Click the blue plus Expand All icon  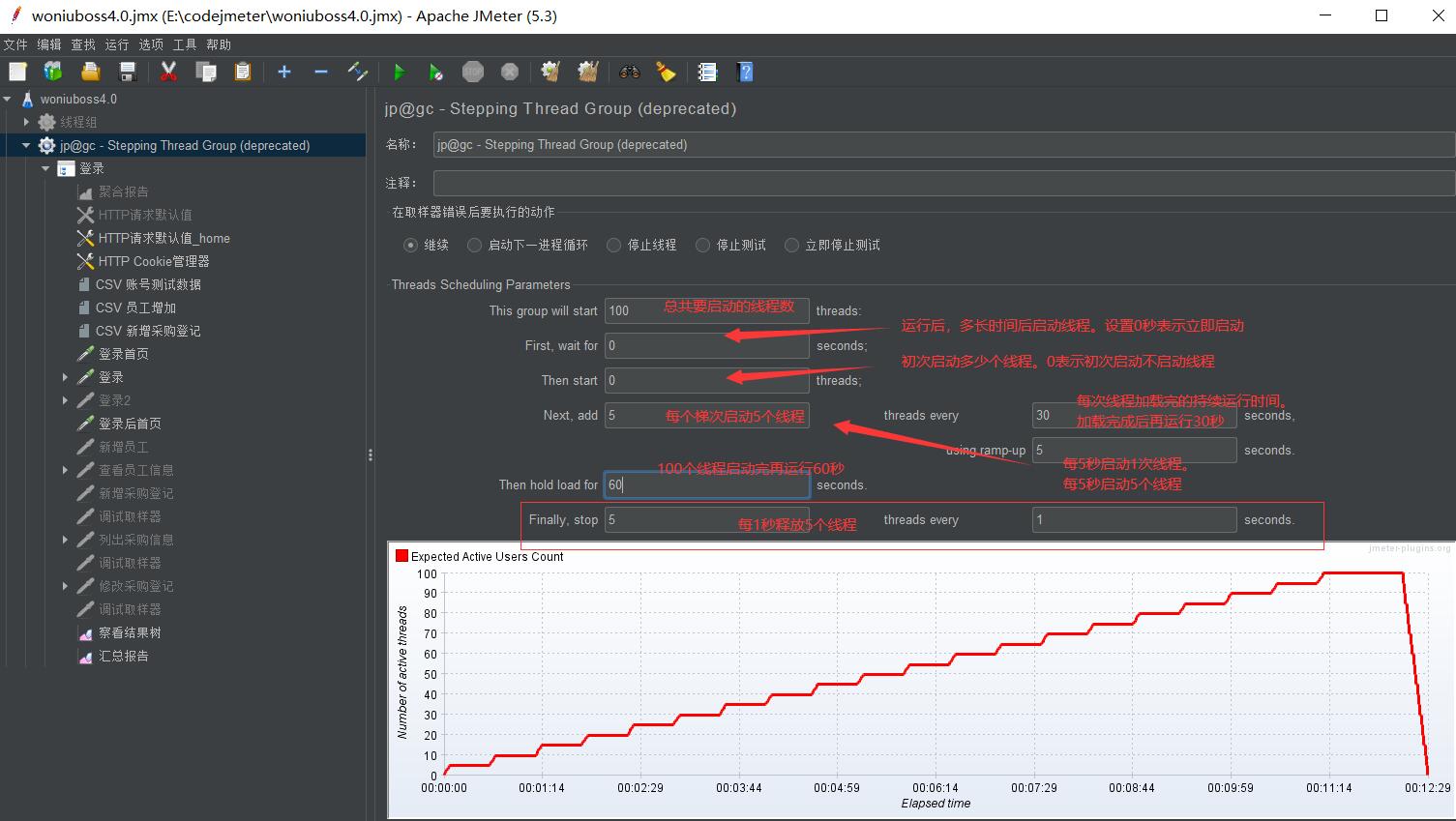click(x=284, y=72)
